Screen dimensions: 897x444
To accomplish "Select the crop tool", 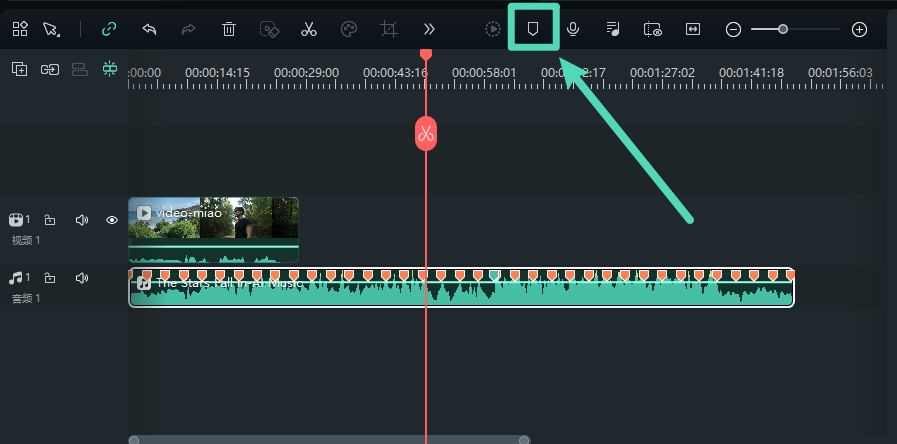I will click(x=389, y=29).
